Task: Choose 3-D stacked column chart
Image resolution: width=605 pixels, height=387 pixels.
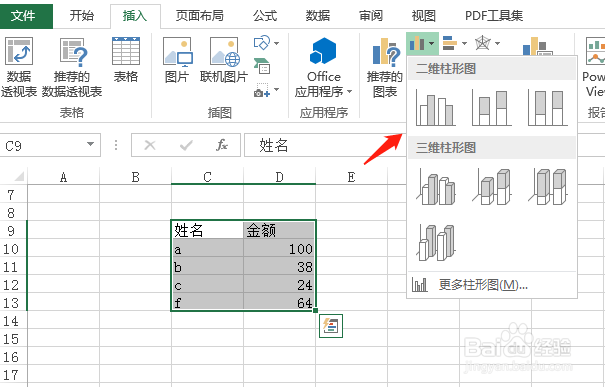Action: (492, 187)
